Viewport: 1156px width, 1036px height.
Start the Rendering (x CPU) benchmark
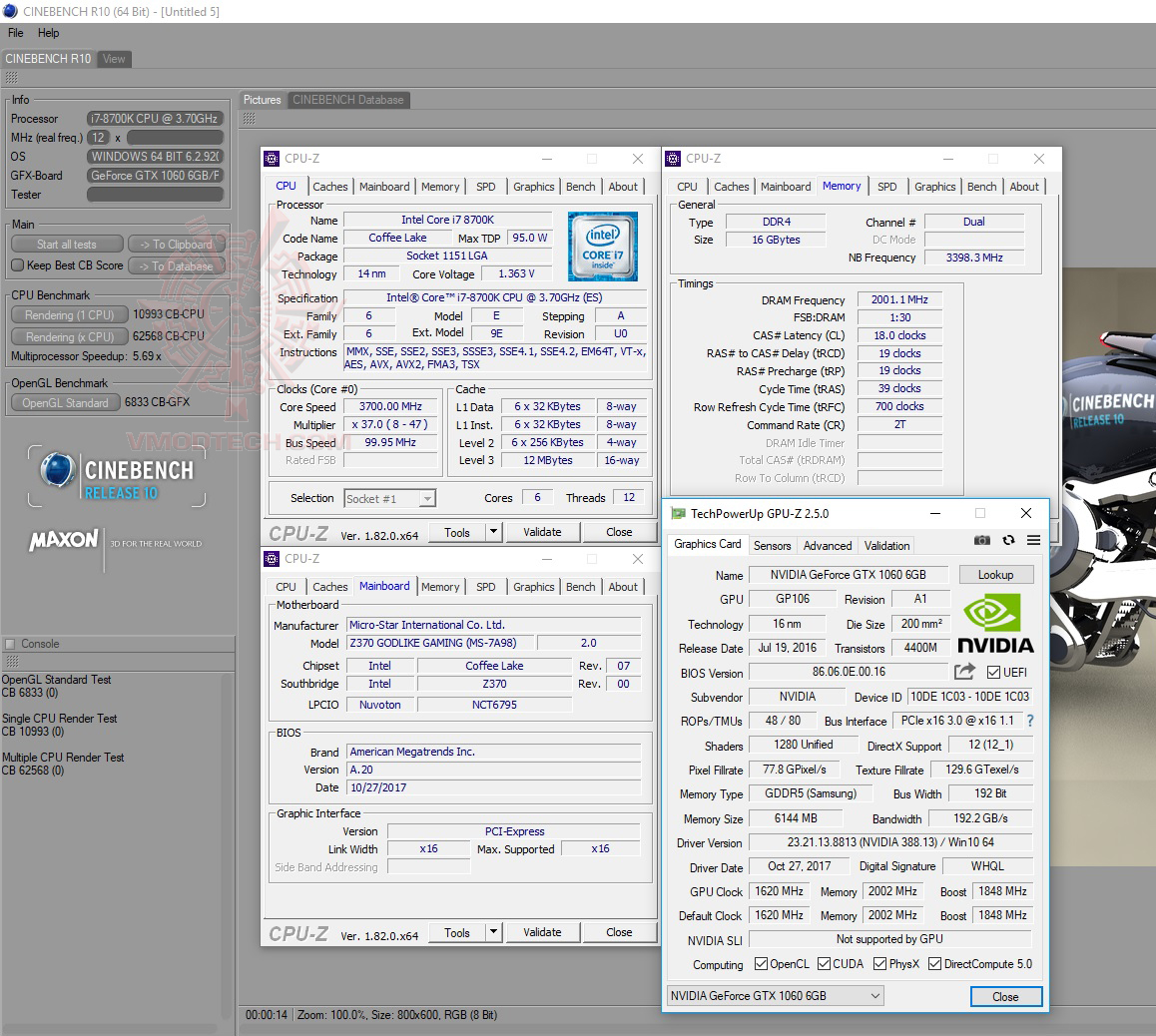click(x=68, y=336)
